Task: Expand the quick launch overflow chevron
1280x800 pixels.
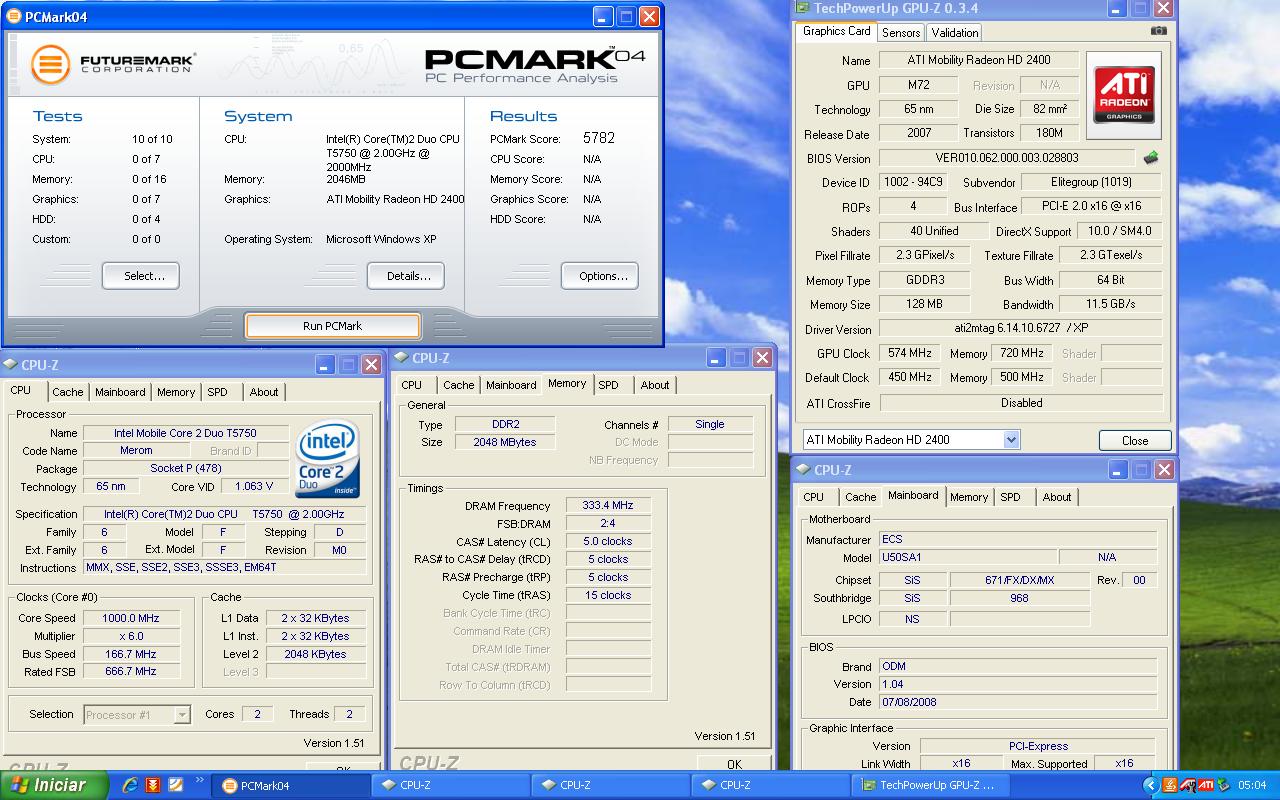Action: coord(200,781)
